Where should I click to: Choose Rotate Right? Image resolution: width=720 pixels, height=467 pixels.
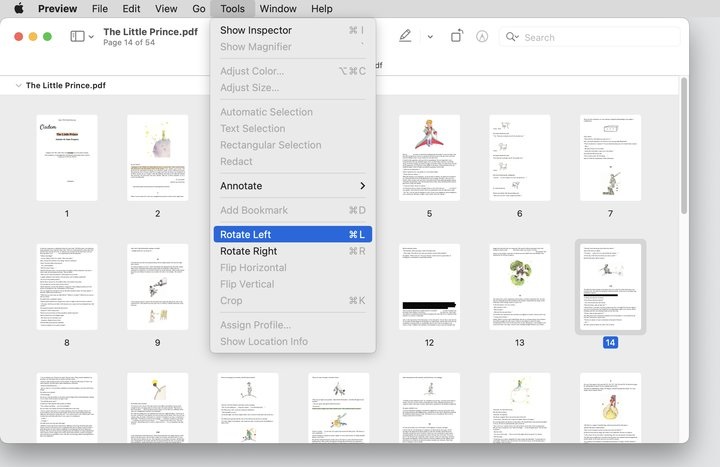coord(292,251)
